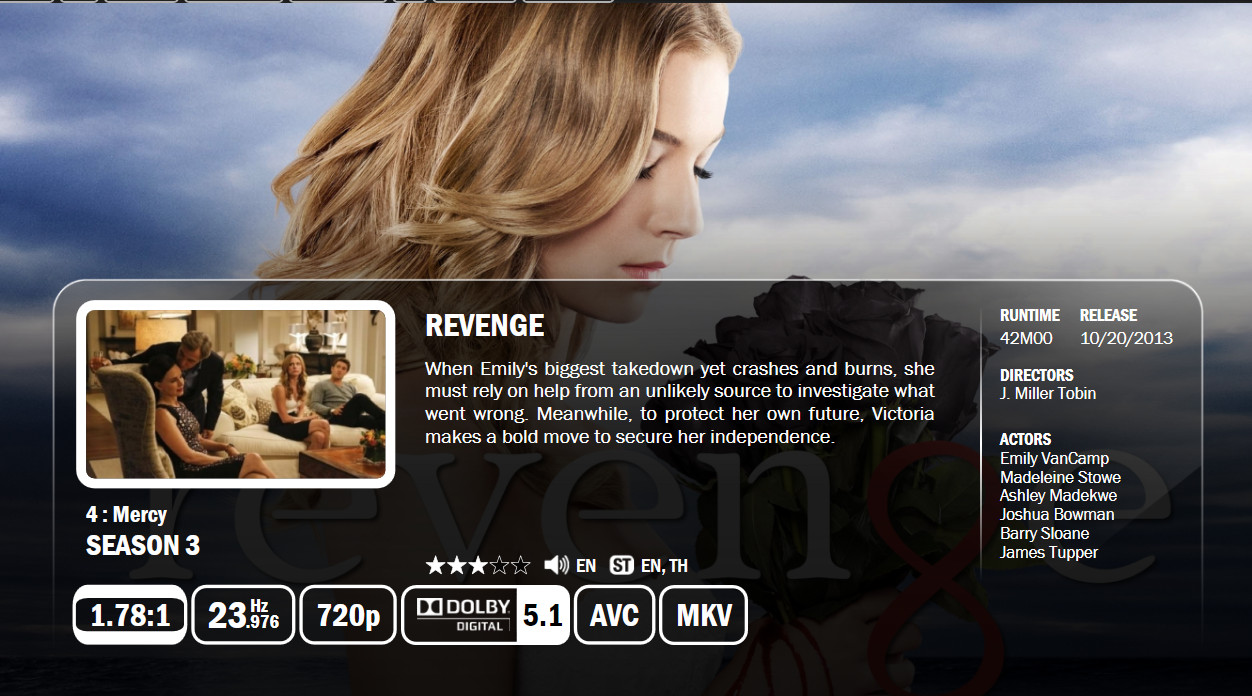Click the episode title 4 : Mercy
Viewport: 1252px width, 696px height.
pos(126,515)
